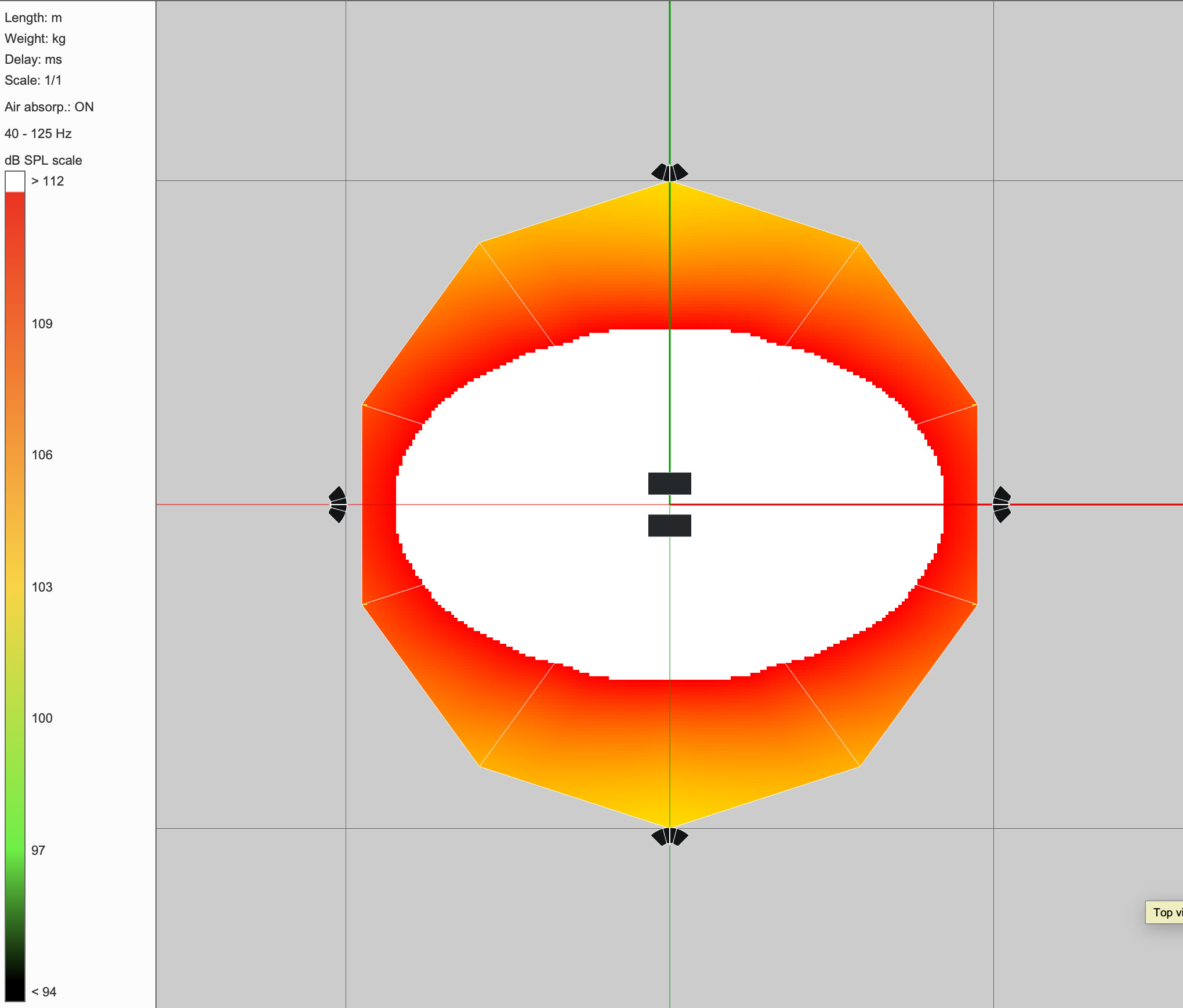Select the speaker source left of the audience area

[338, 505]
